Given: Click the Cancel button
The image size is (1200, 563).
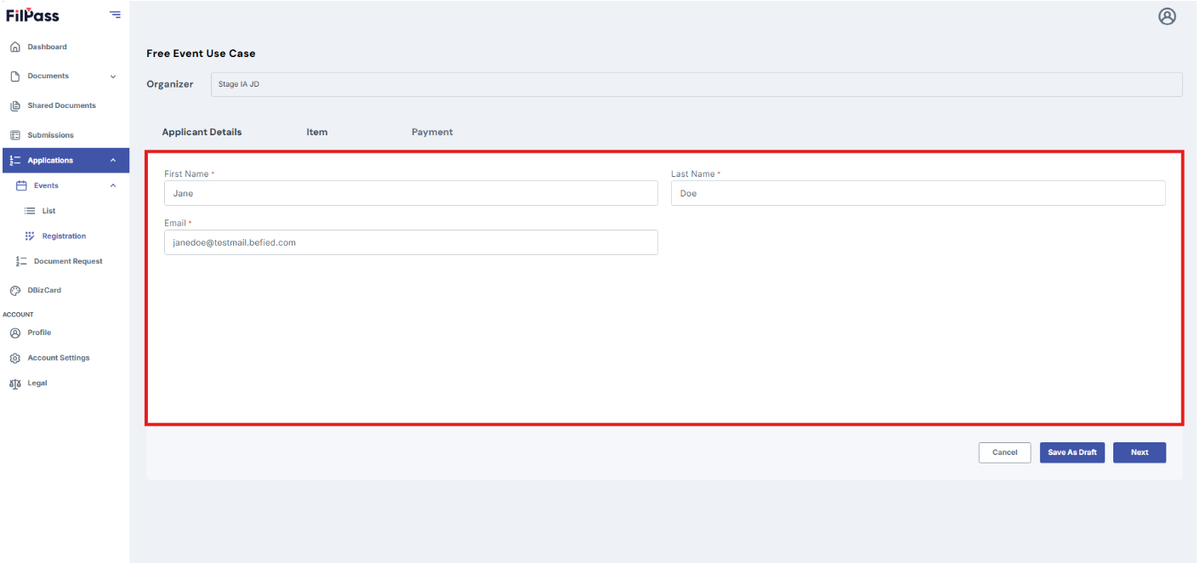Looking at the screenshot, I should point(1005,453).
